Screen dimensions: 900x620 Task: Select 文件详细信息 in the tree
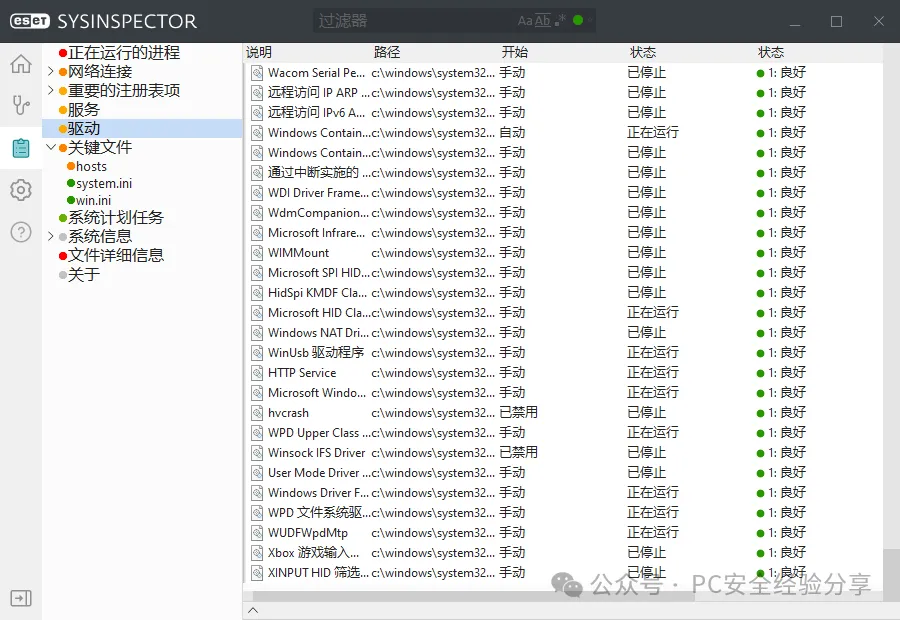[x=116, y=255]
